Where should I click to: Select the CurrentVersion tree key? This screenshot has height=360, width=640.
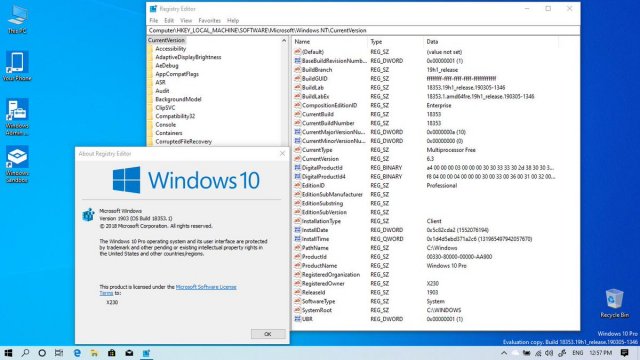tap(166, 40)
